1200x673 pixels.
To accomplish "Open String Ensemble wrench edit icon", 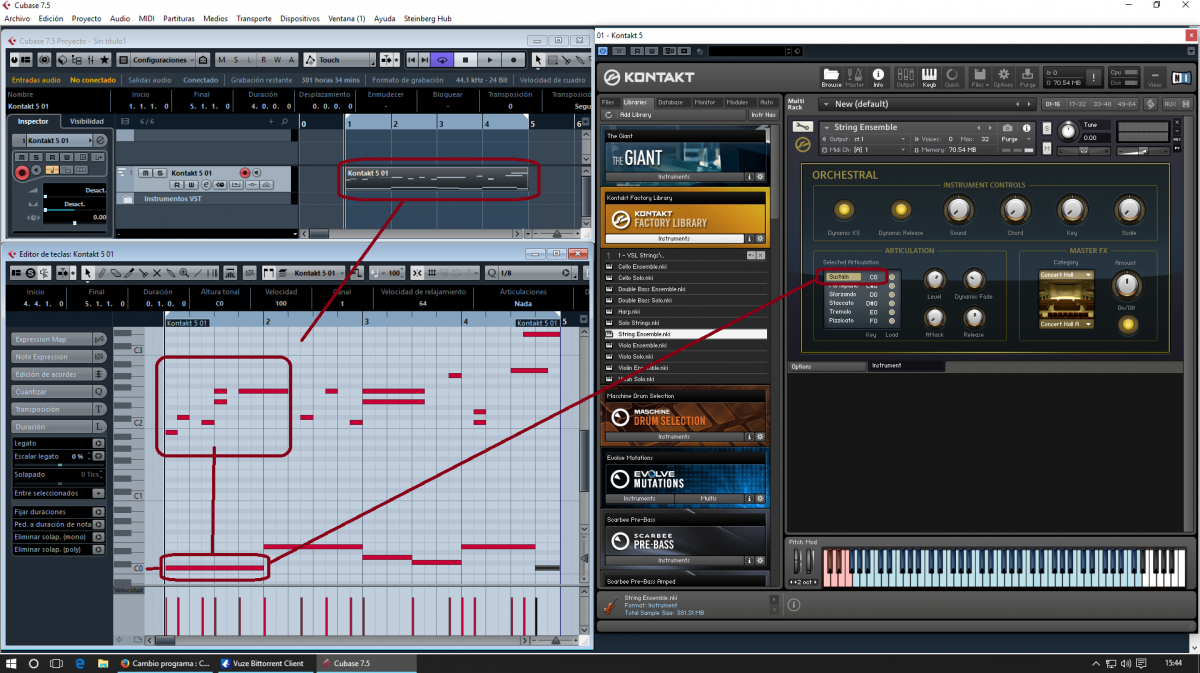I will (802, 127).
